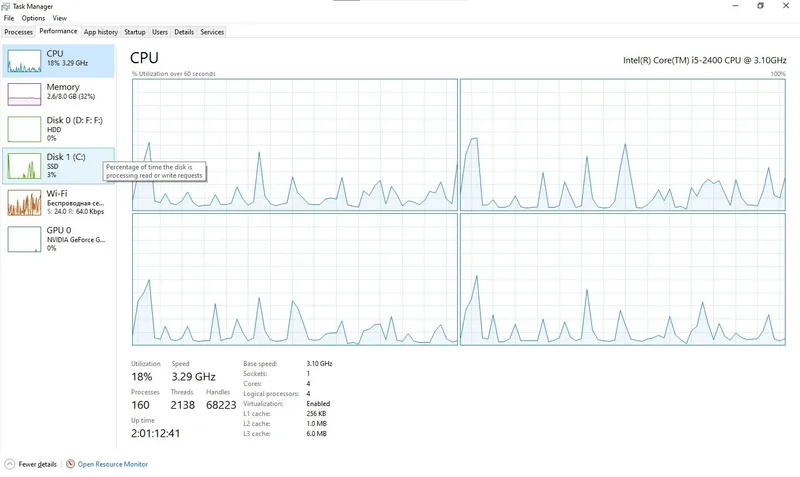This screenshot has height=477, width=800.
Task: Switch to the Startup tab
Action: point(135,32)
